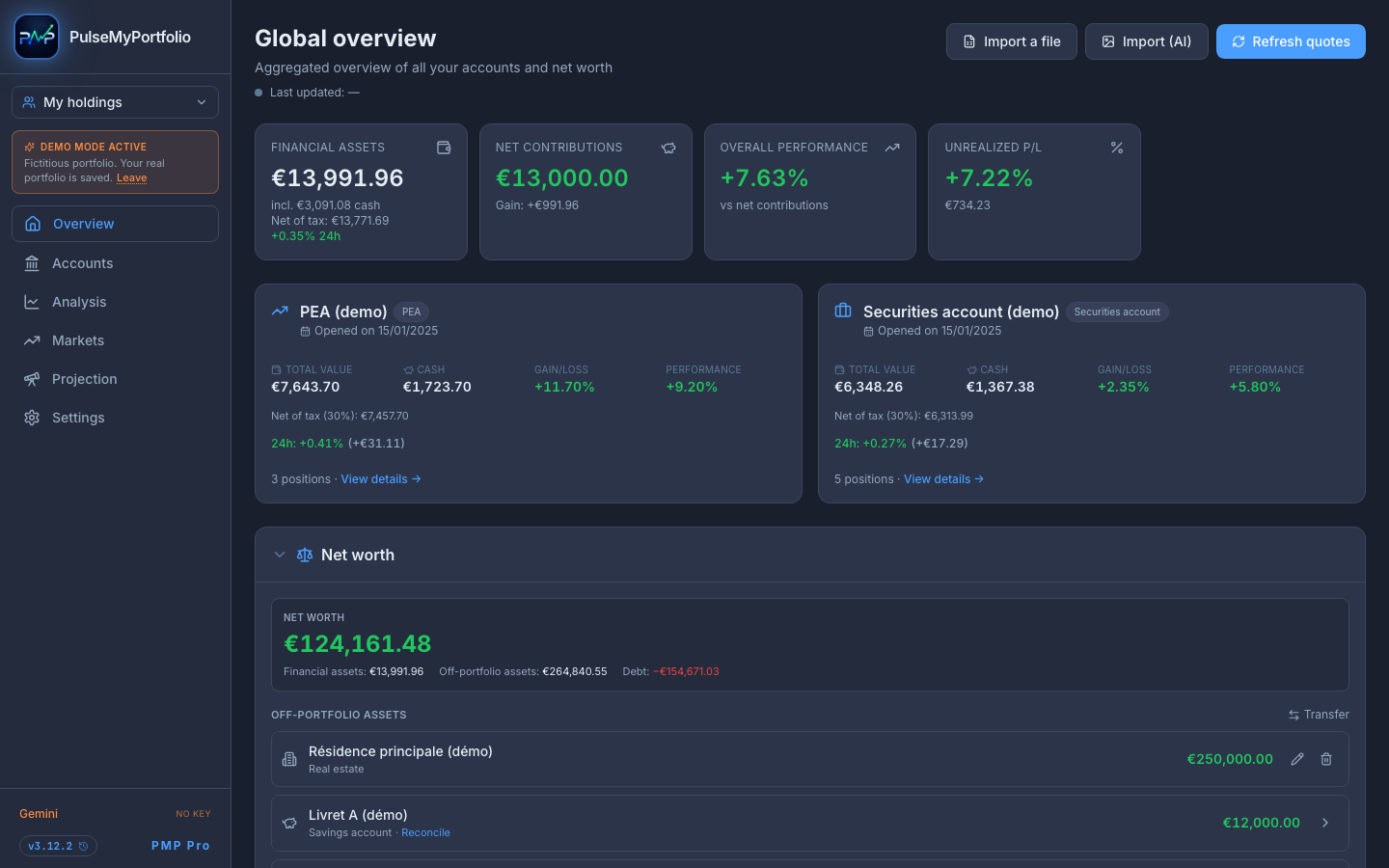Refresh quotes

tap(1291, 41)
